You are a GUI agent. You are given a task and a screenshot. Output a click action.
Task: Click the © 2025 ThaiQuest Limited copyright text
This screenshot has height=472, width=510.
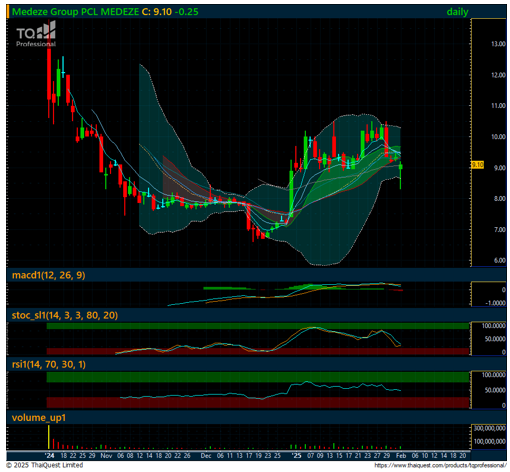45,465
